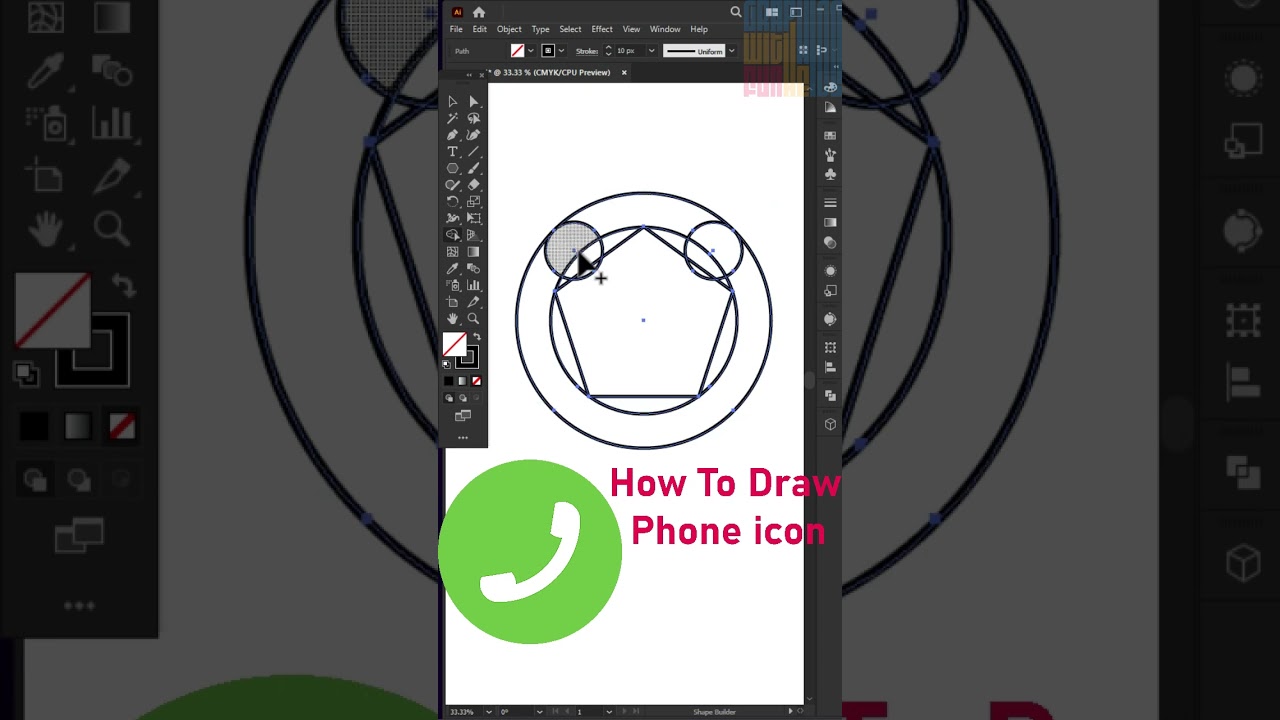Screen dimensions: 1280x720
Task: Select the Eraser tool
Action: pyautogui.click(x=474, y=185)
